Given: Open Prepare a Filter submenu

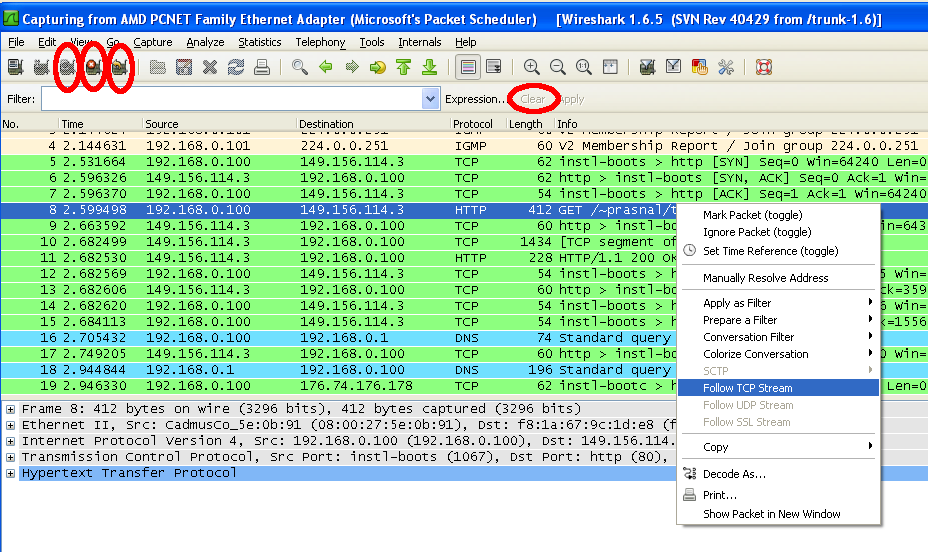Looking at the screenshot, I should [x=778, y=320].
